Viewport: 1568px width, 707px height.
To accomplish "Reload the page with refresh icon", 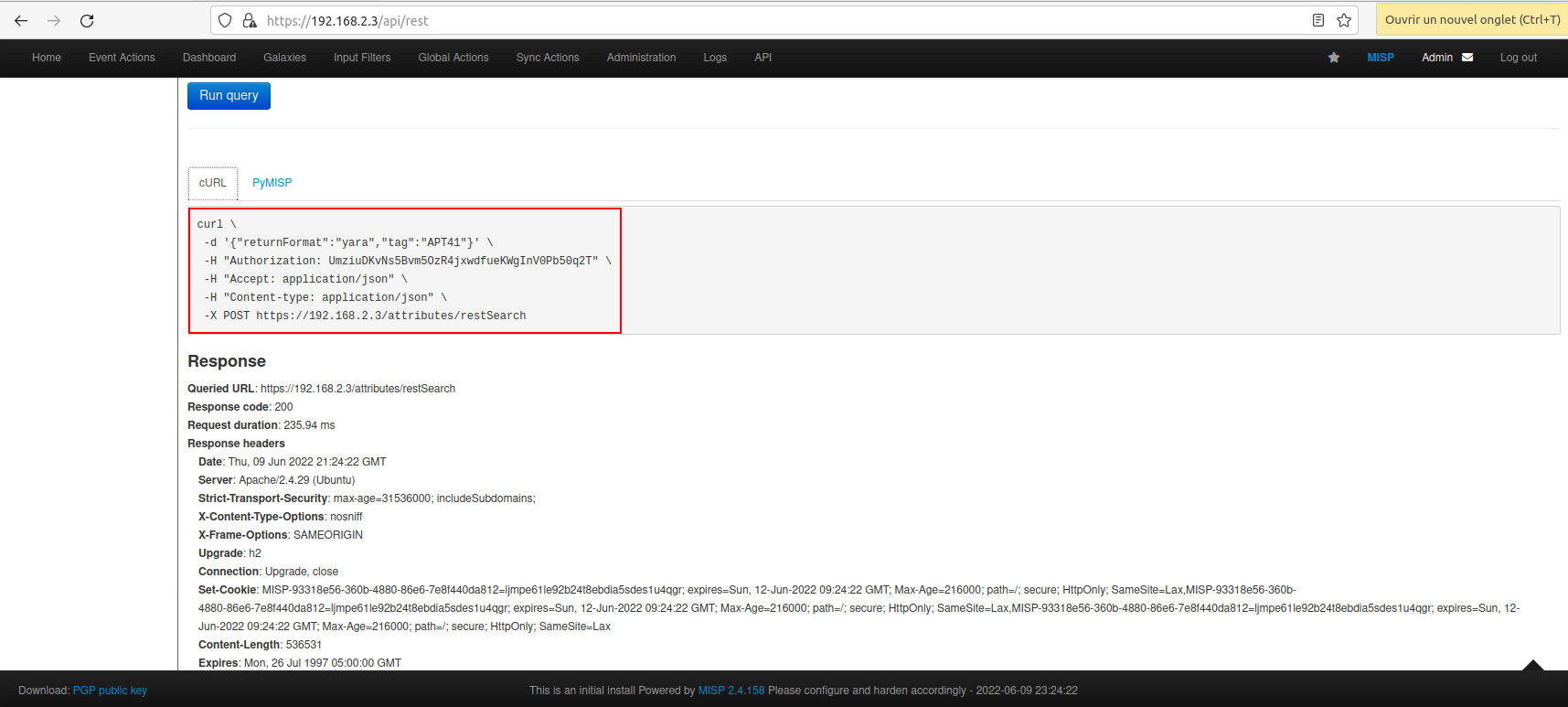I will click(87, 20).
